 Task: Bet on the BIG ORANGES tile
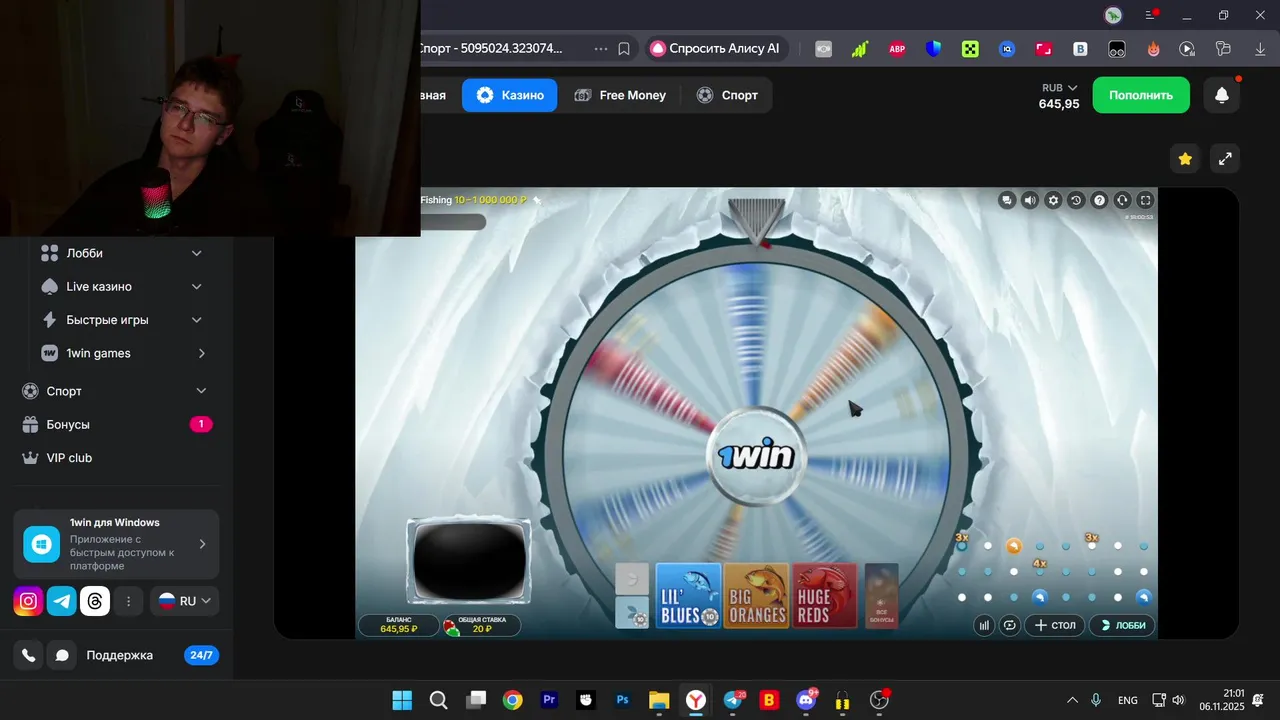(757, 596)
